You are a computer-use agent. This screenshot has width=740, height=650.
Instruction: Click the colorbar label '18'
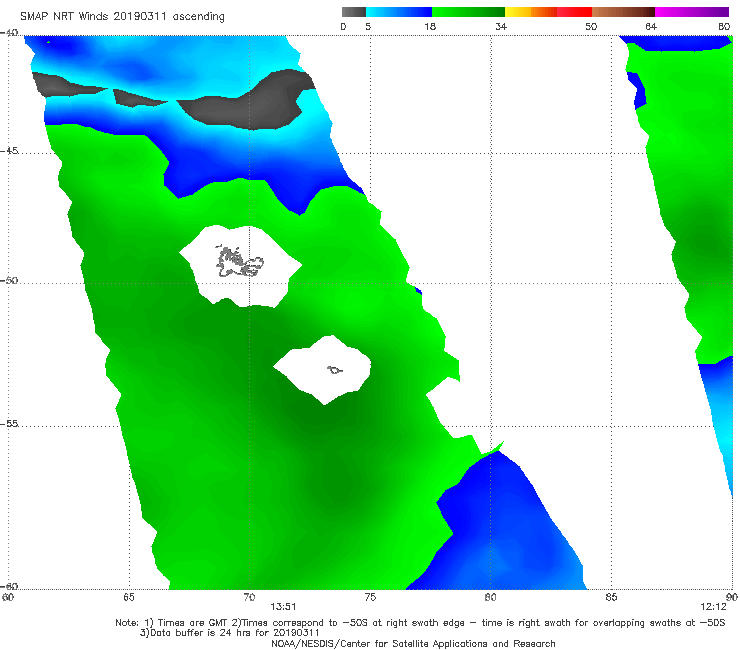(x=430, y=27)
